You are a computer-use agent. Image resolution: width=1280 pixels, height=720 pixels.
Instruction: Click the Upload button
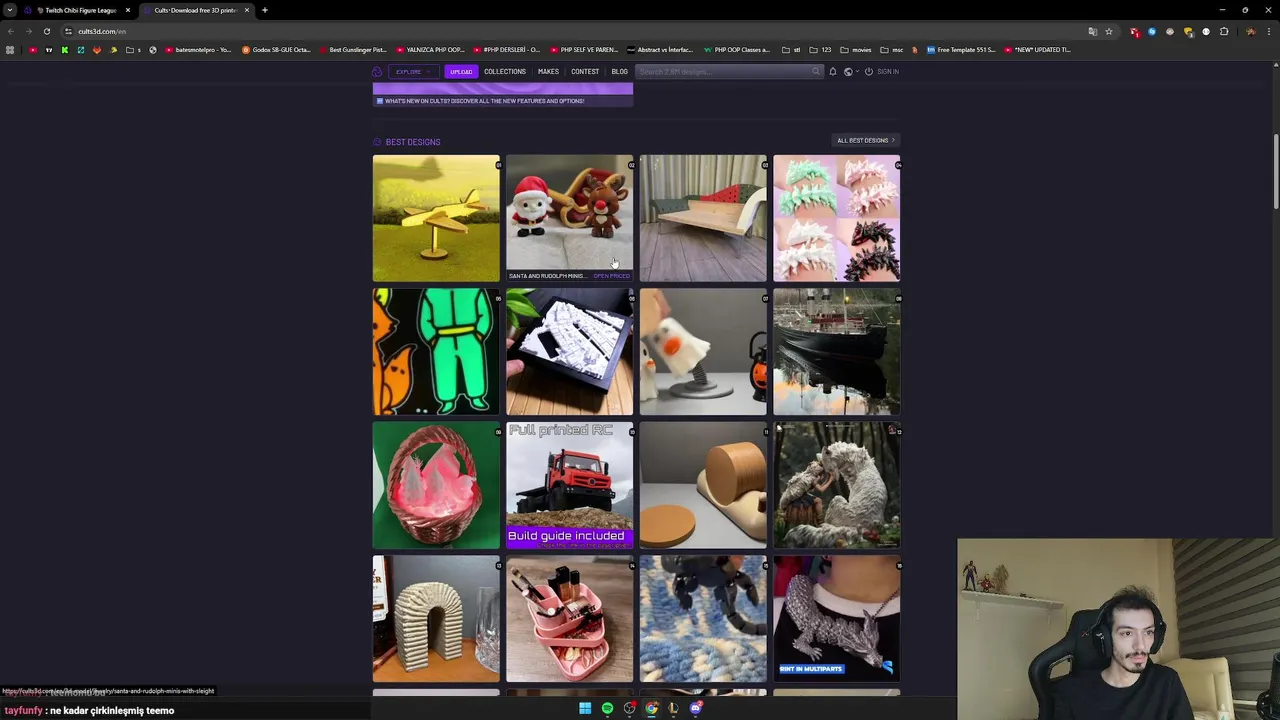click(461, 72)
